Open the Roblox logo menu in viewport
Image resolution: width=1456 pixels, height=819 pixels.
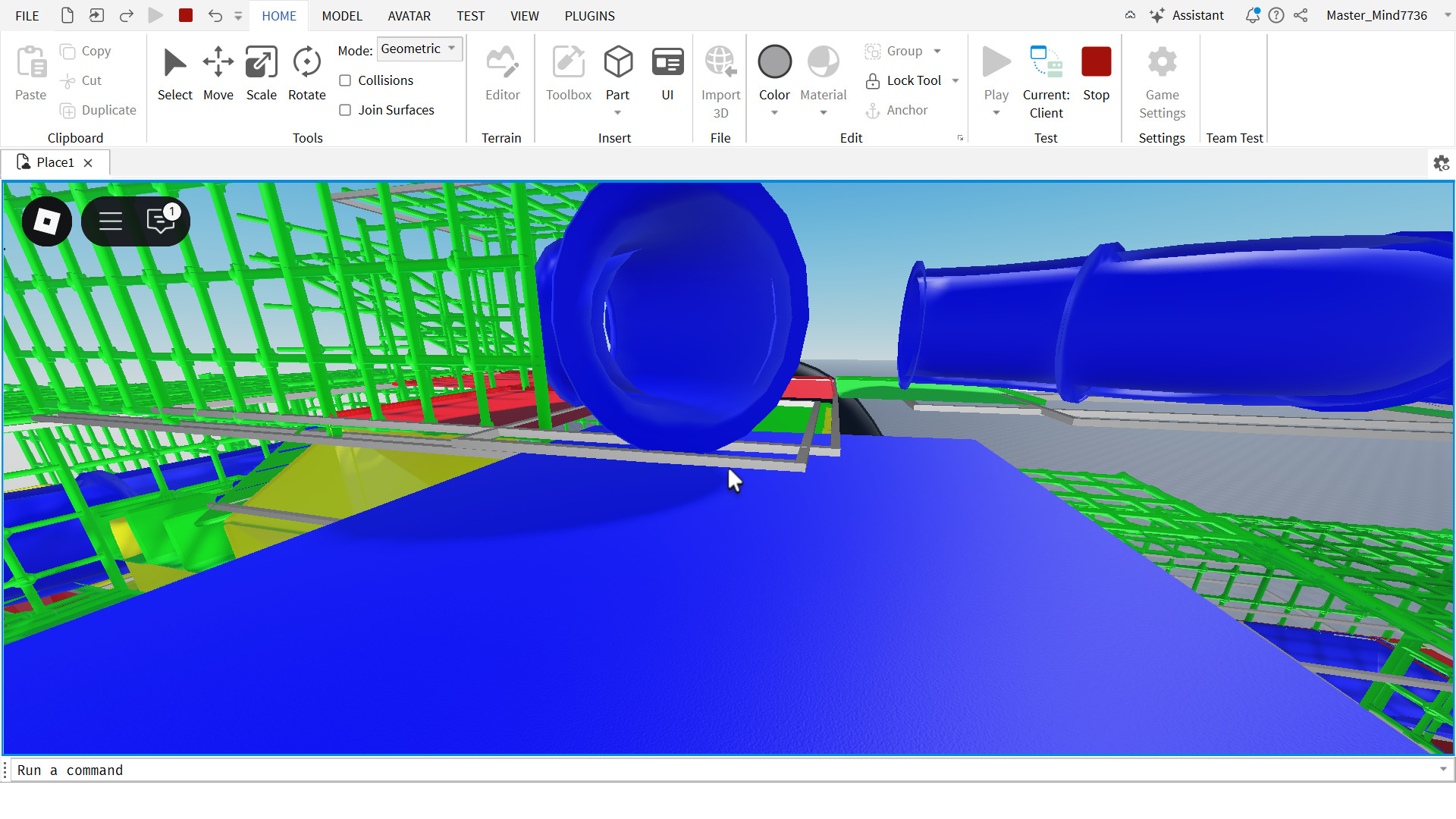pos(47,221)
